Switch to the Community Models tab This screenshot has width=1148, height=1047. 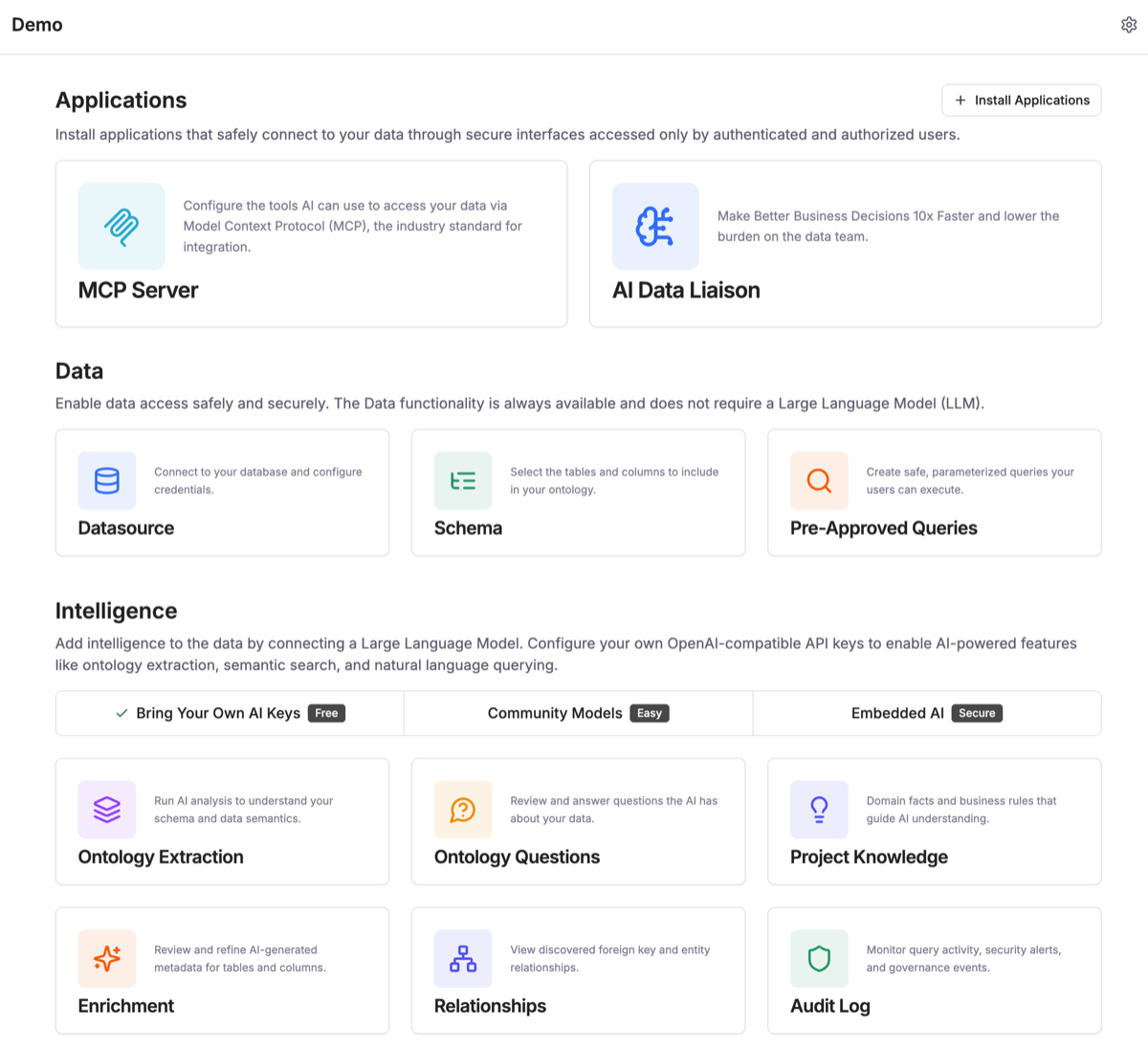[578, 712]
